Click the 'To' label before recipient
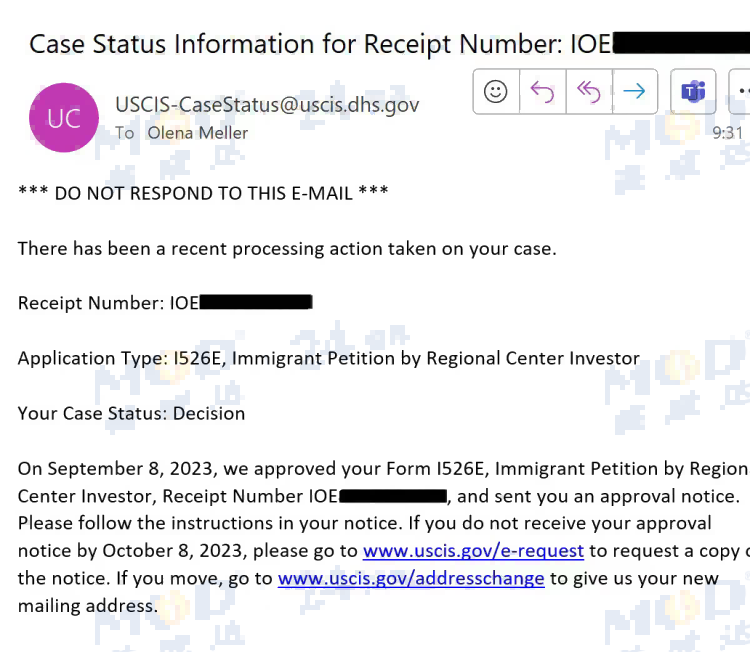This screenshot has width=750, height=652. (x=125, y=132)
